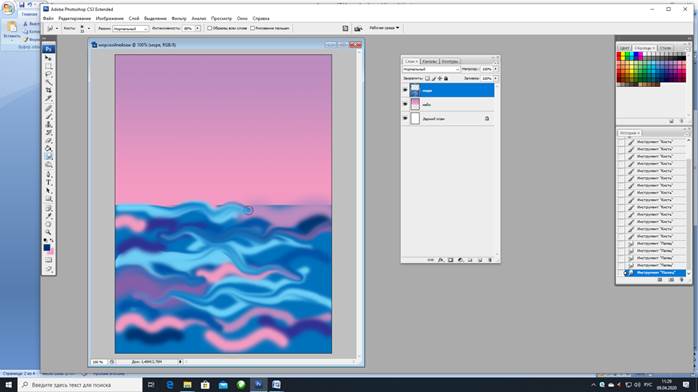
Task: Click the highlighted Smudge tool
Action: [49, 156]
